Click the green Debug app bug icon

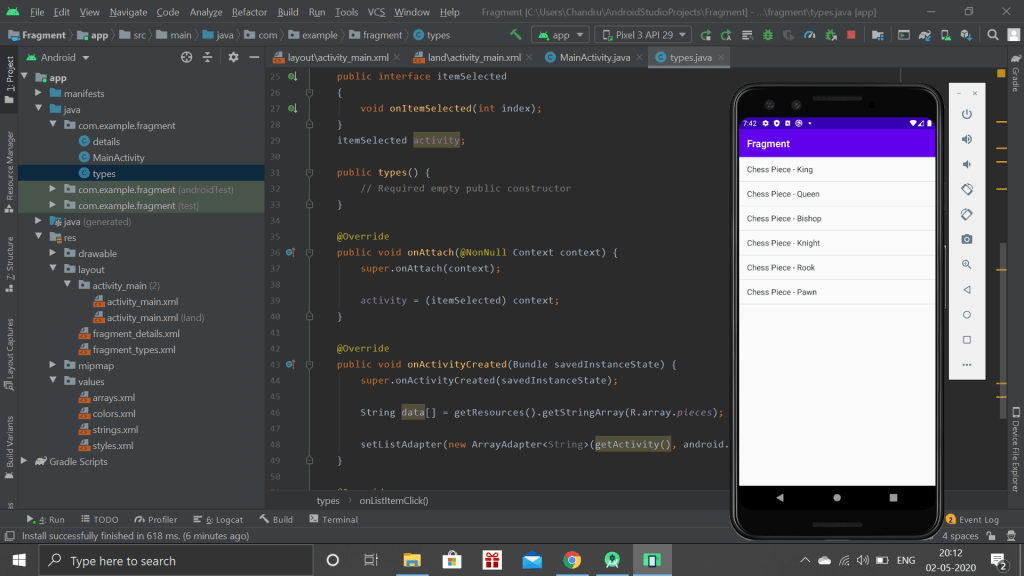click(768, 35)
